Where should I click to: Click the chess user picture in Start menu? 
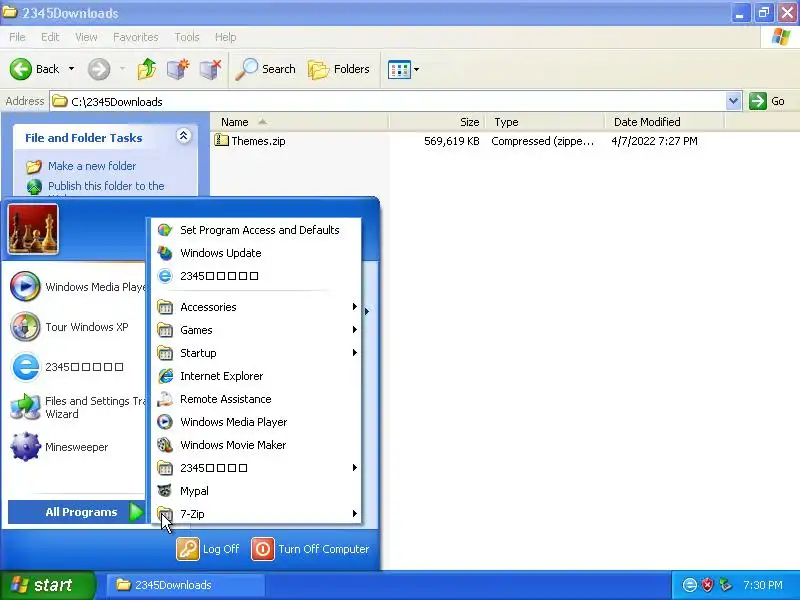33,229
